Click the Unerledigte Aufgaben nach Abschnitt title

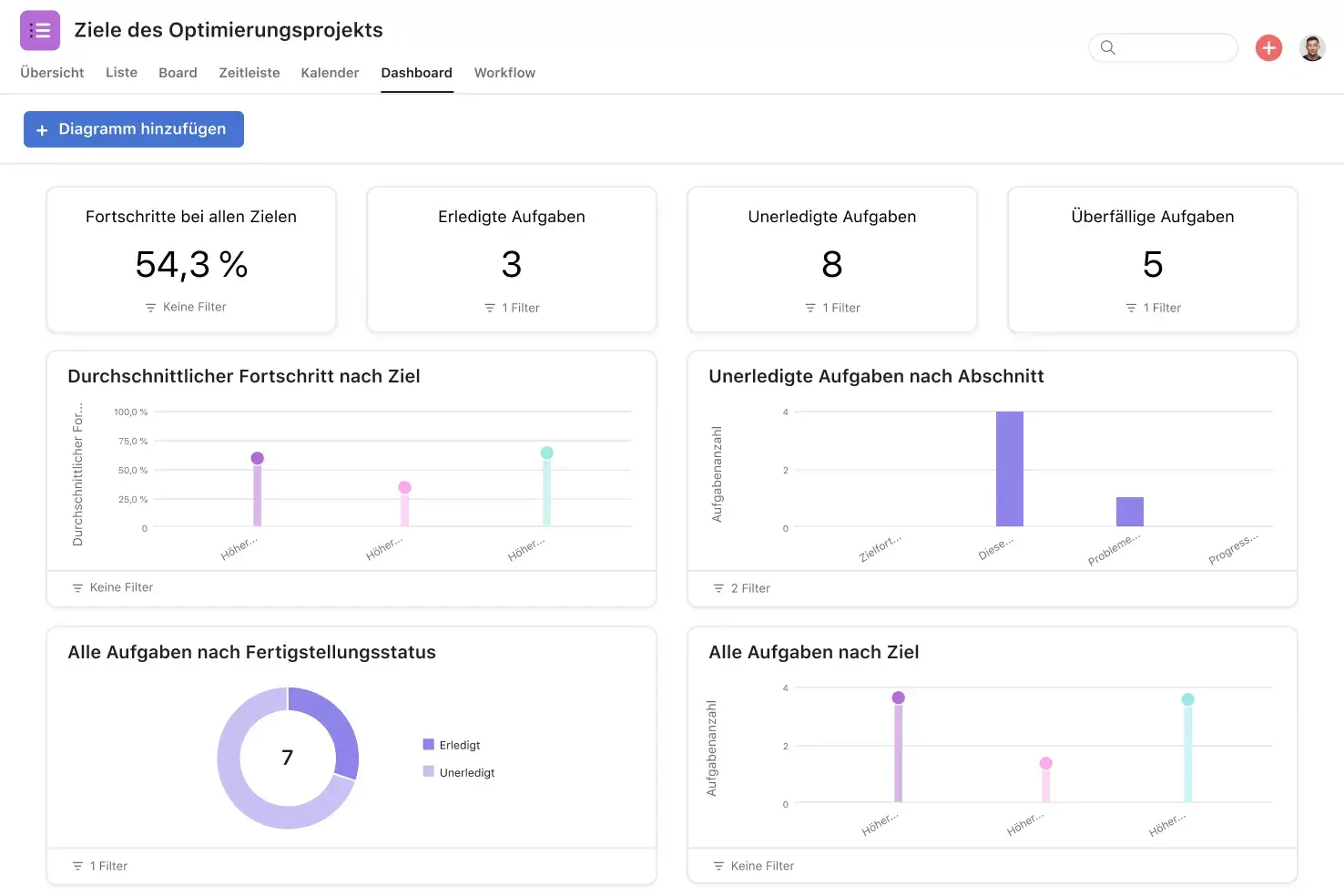click(x=876, y=377)
